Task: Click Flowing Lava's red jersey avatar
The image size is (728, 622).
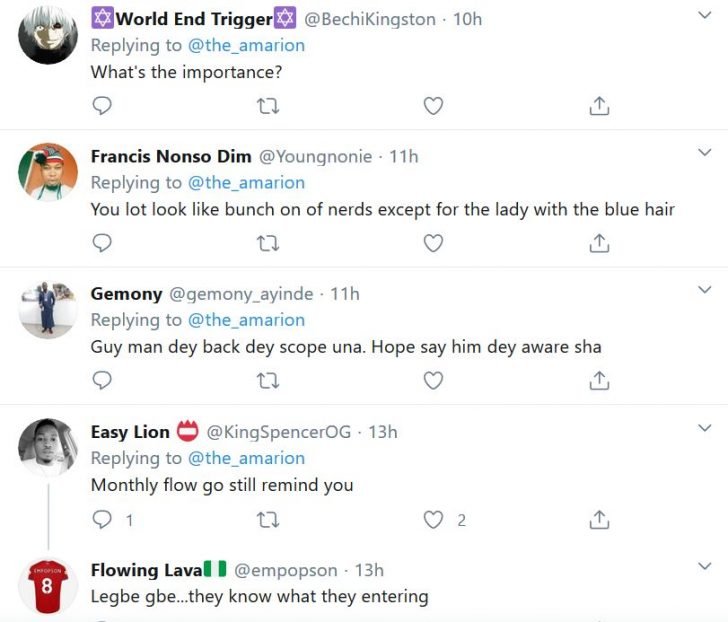Action: 47,586
